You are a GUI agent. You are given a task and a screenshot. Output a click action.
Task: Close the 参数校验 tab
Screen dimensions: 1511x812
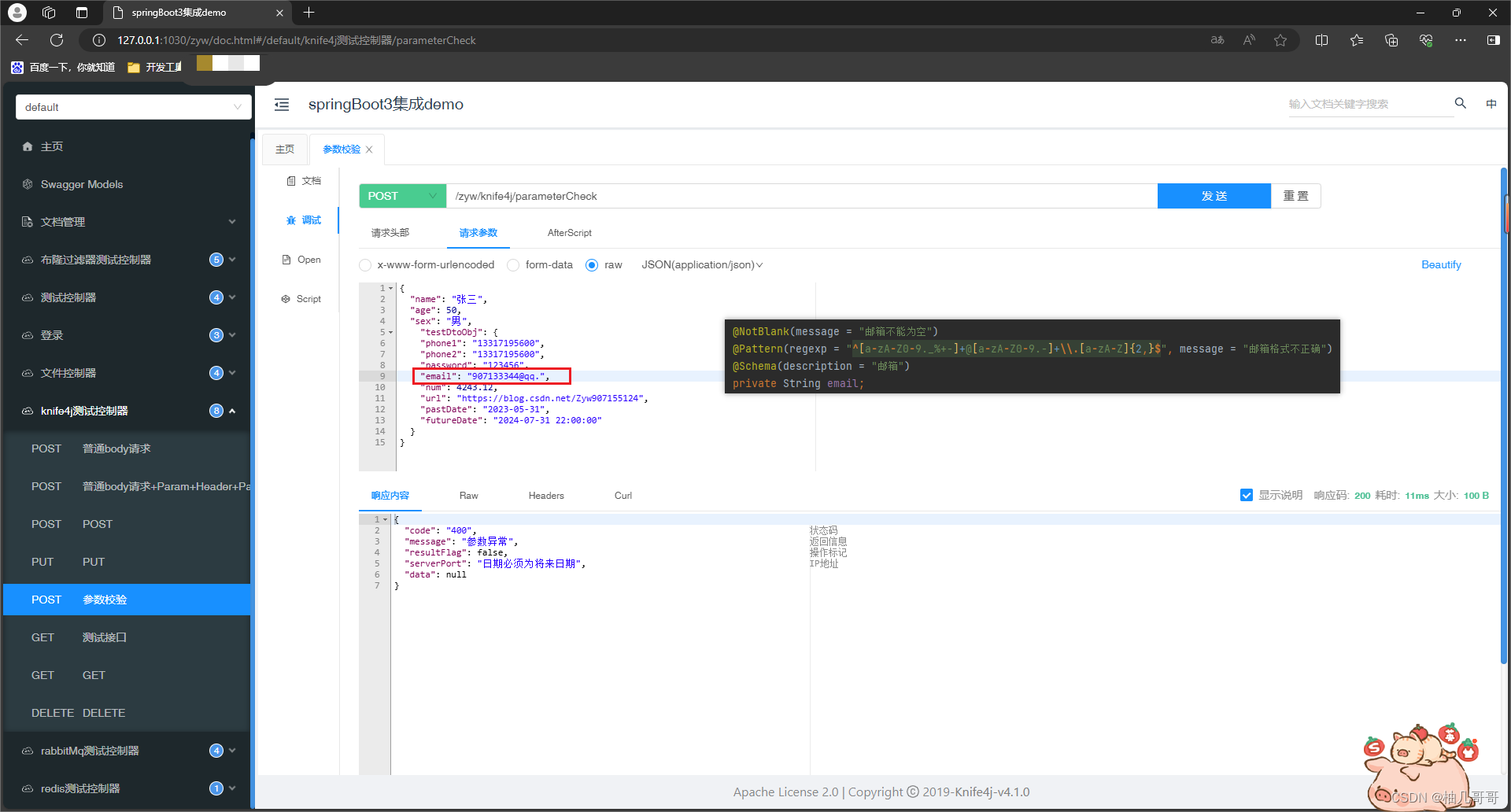(369, 149)
